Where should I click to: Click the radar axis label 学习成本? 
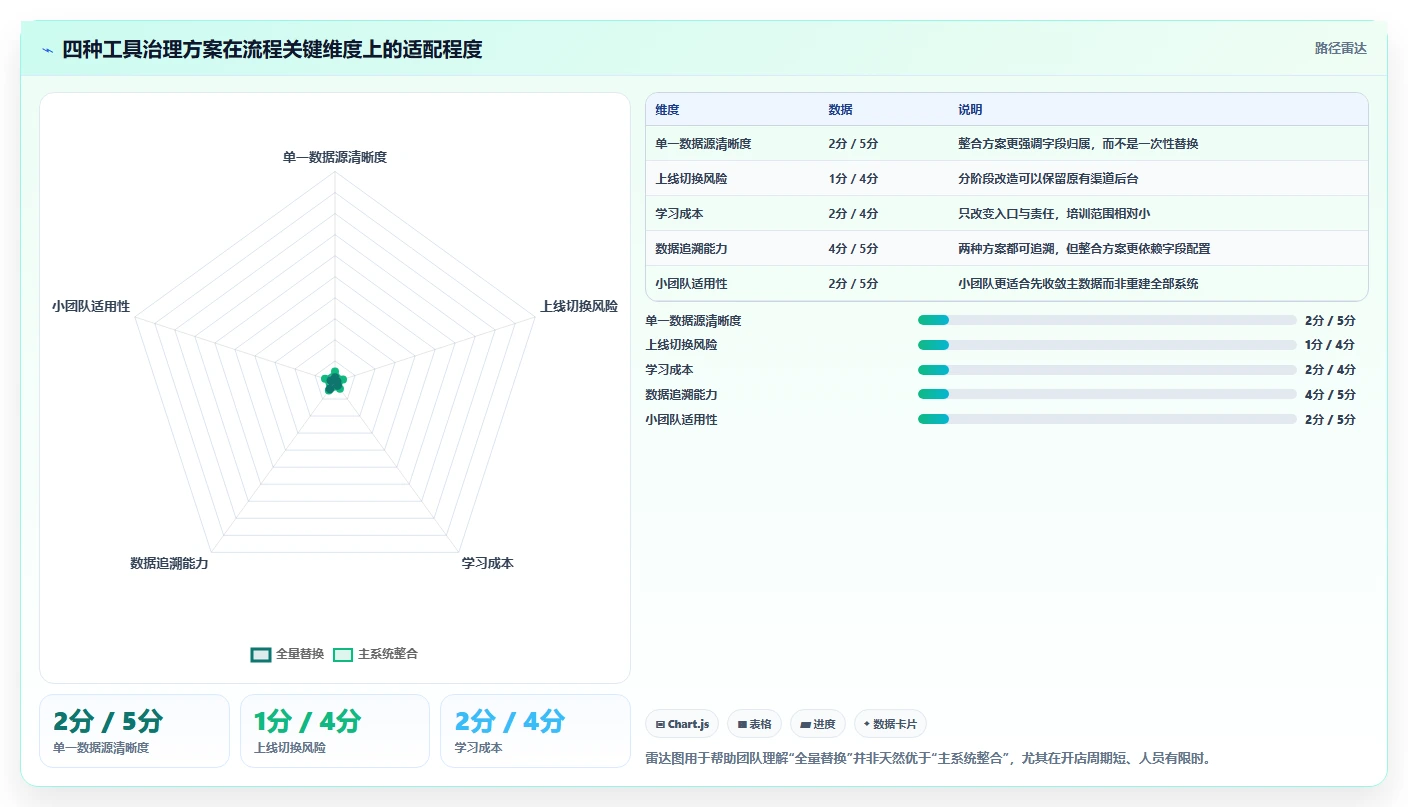point(487,563)
